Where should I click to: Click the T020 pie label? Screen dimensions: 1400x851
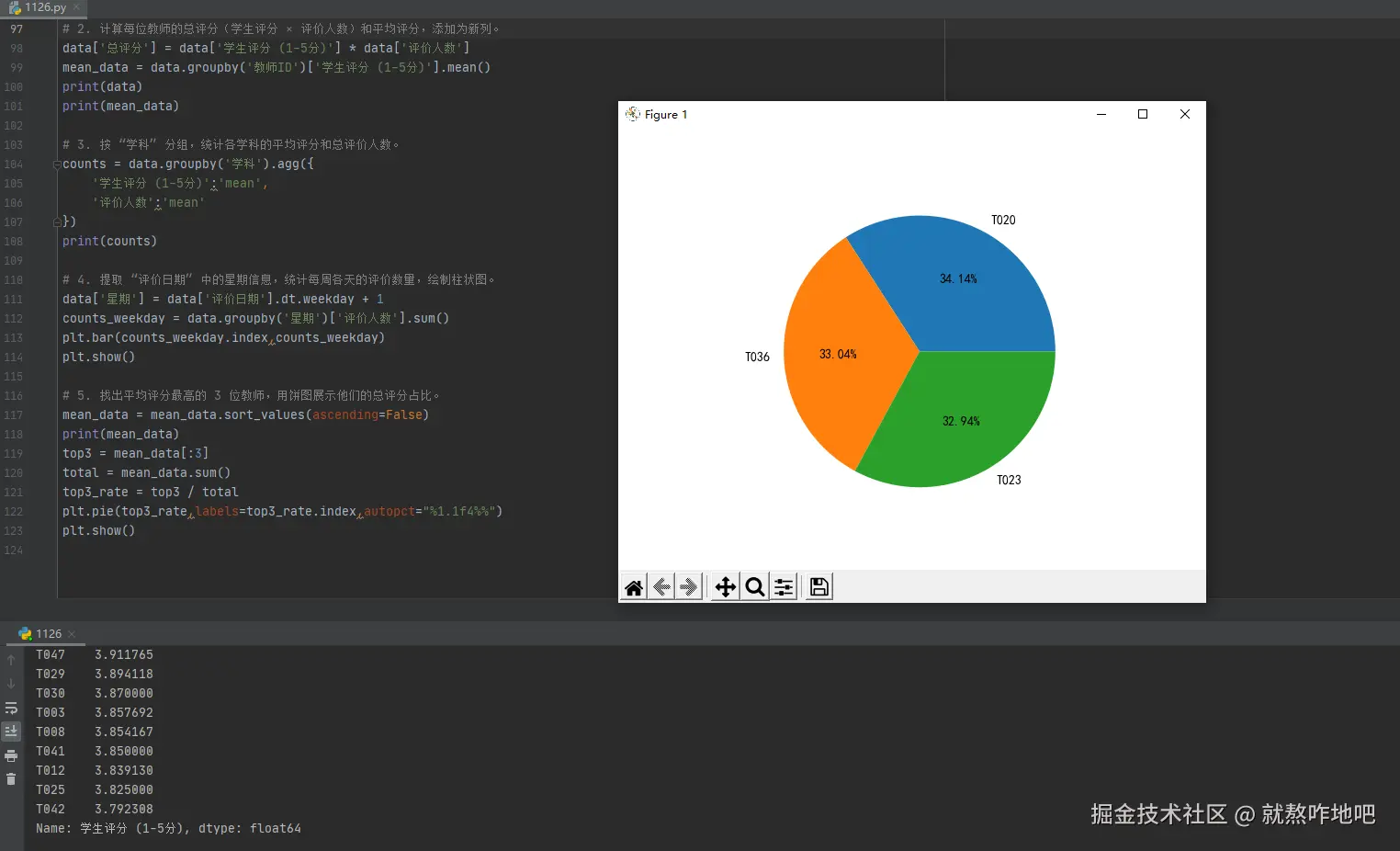pos(1003,221)
